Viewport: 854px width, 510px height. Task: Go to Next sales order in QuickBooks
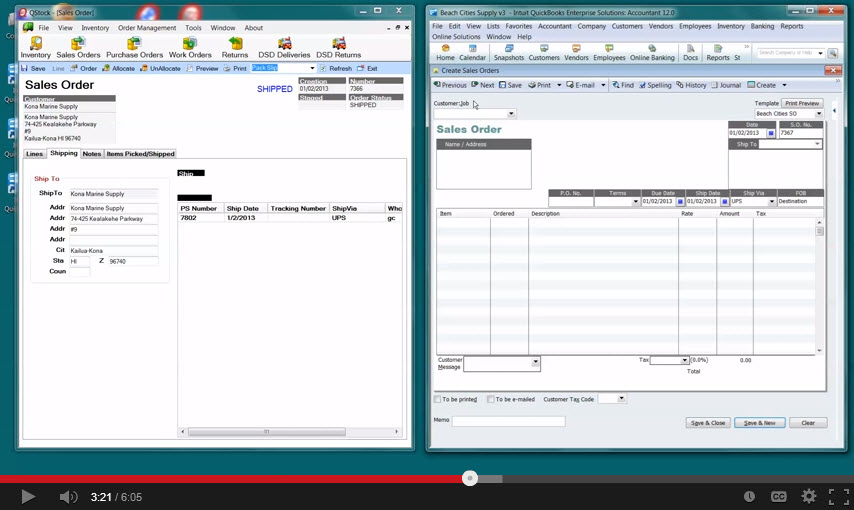click(483, 85)
